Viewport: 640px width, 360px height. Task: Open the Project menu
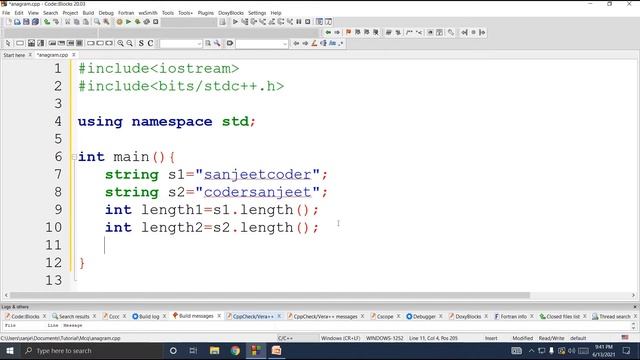pyautogui.click(x=70, y=13)
